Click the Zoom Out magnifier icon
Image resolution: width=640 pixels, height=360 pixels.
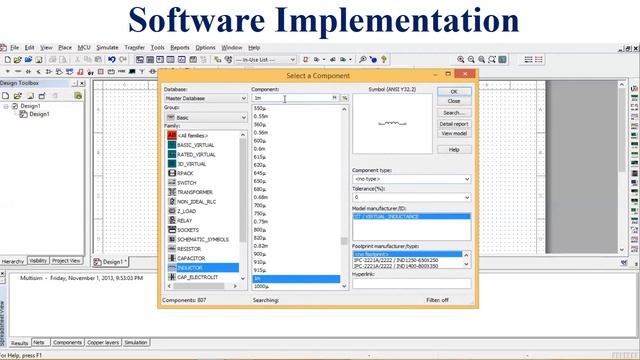[471, 60]
